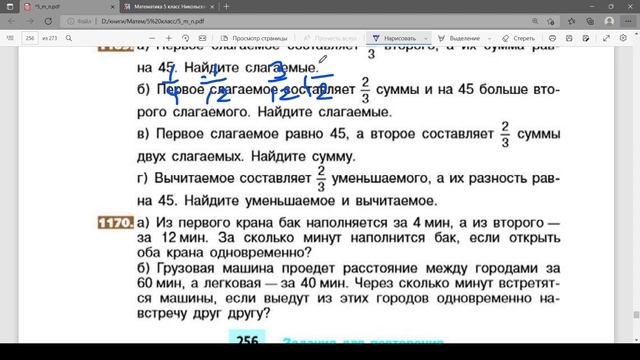Add this page to favorites
The image size is (640, 360).
click(551, 21)
